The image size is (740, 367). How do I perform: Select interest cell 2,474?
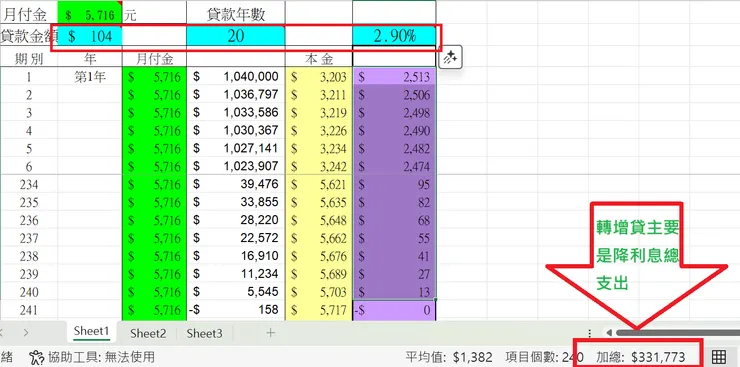click(394, 167)
